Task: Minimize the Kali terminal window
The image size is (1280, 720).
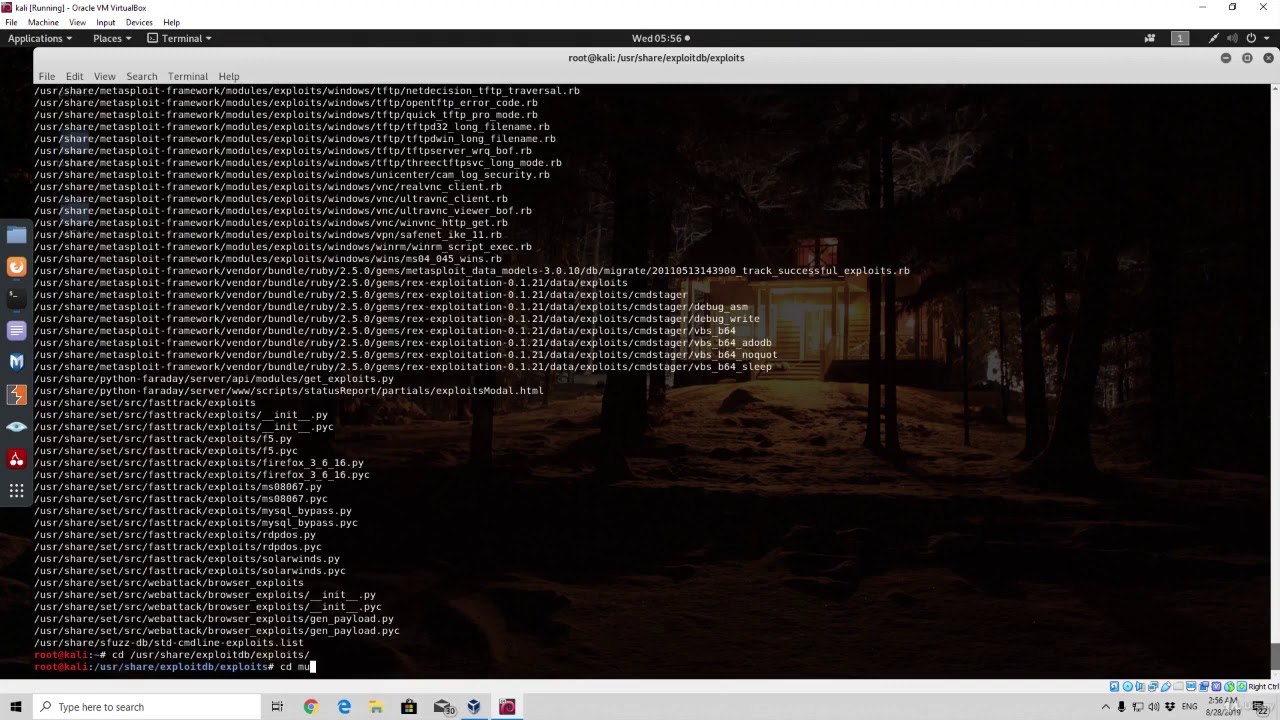Action: point(1226,58)
